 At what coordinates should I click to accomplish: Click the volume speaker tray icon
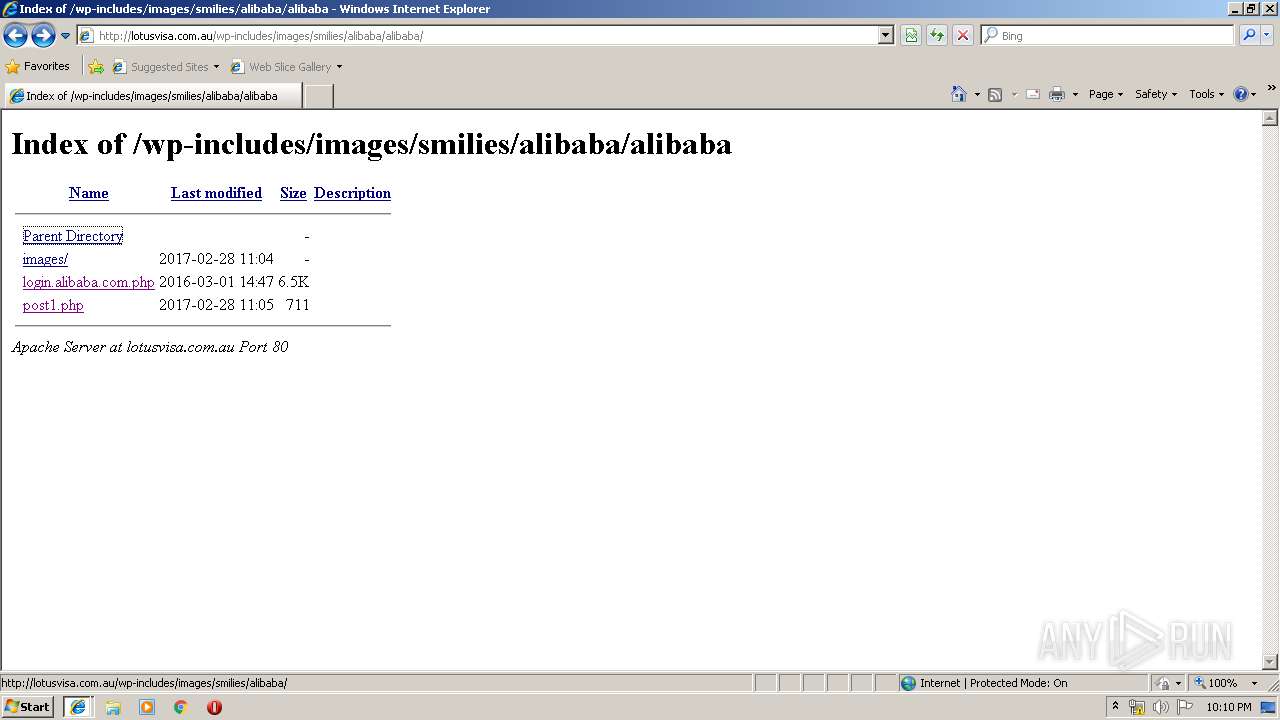(x=1160, y=707)
